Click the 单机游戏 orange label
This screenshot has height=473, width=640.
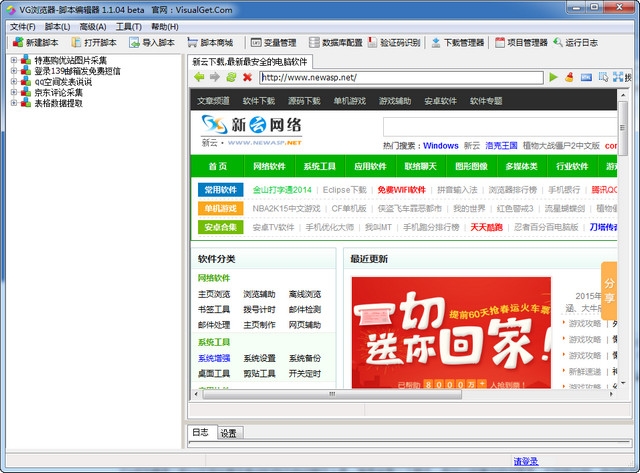(220, 208)
